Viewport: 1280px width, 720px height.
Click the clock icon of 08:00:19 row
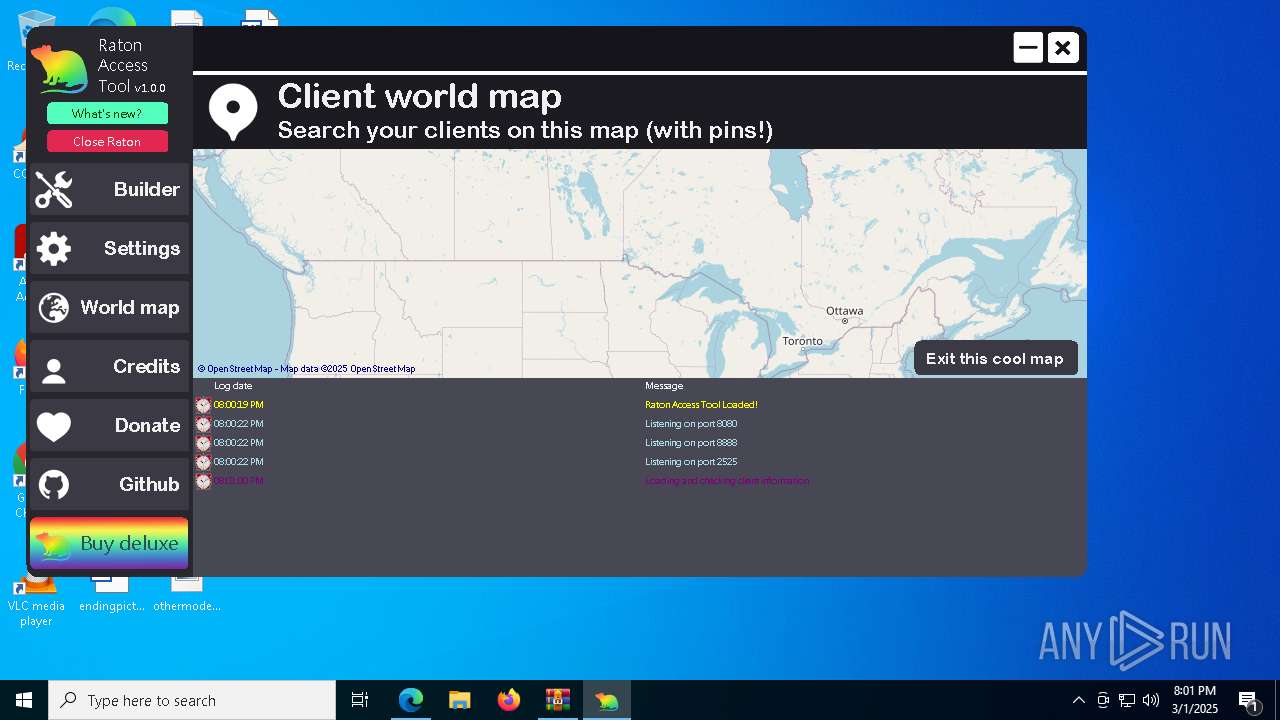coord(203,405)
